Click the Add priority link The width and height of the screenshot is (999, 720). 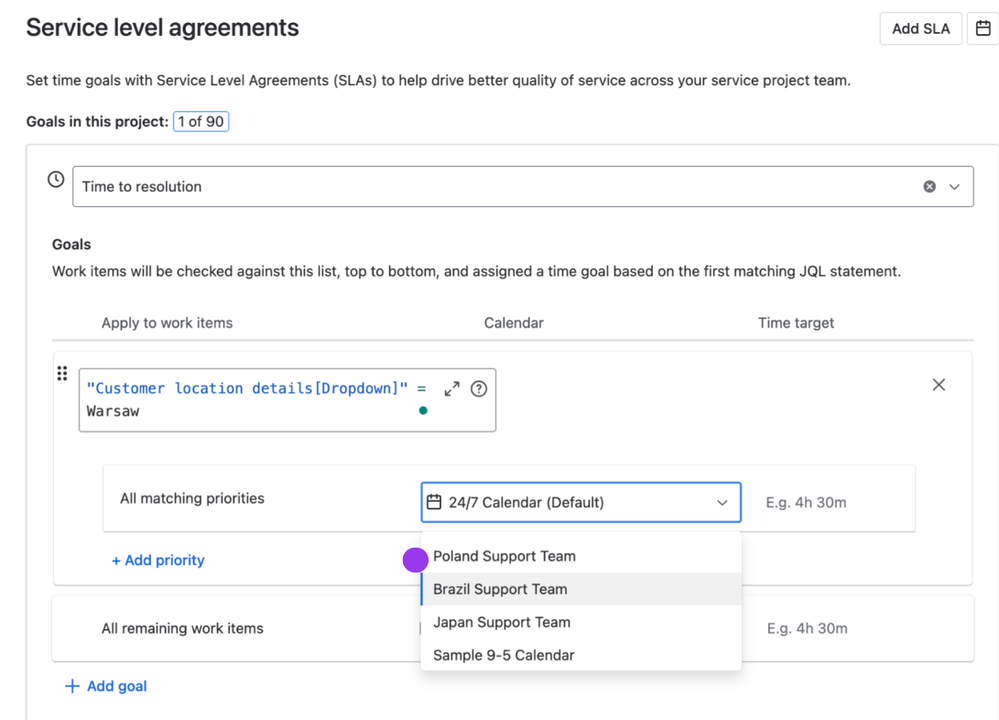click(157, 560)
